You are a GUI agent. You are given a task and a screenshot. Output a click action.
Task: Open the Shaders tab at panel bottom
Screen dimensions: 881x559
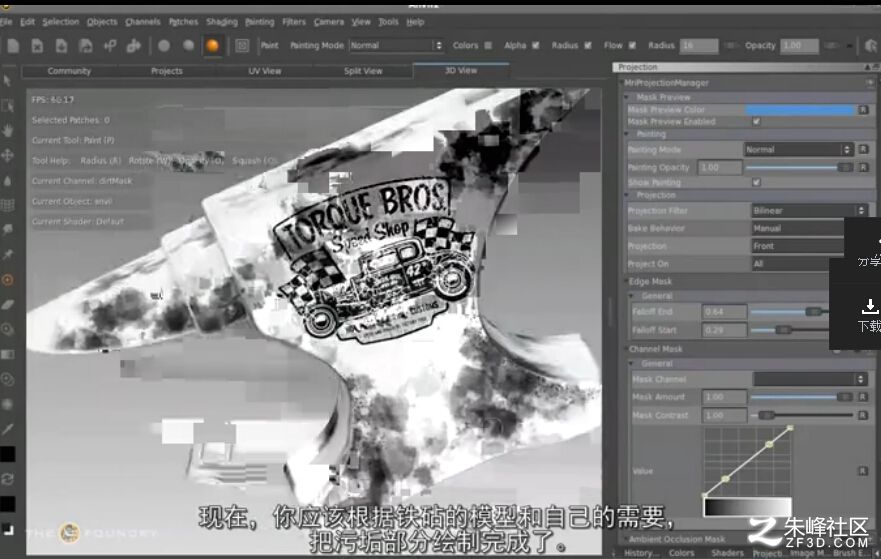click(727, 553)
